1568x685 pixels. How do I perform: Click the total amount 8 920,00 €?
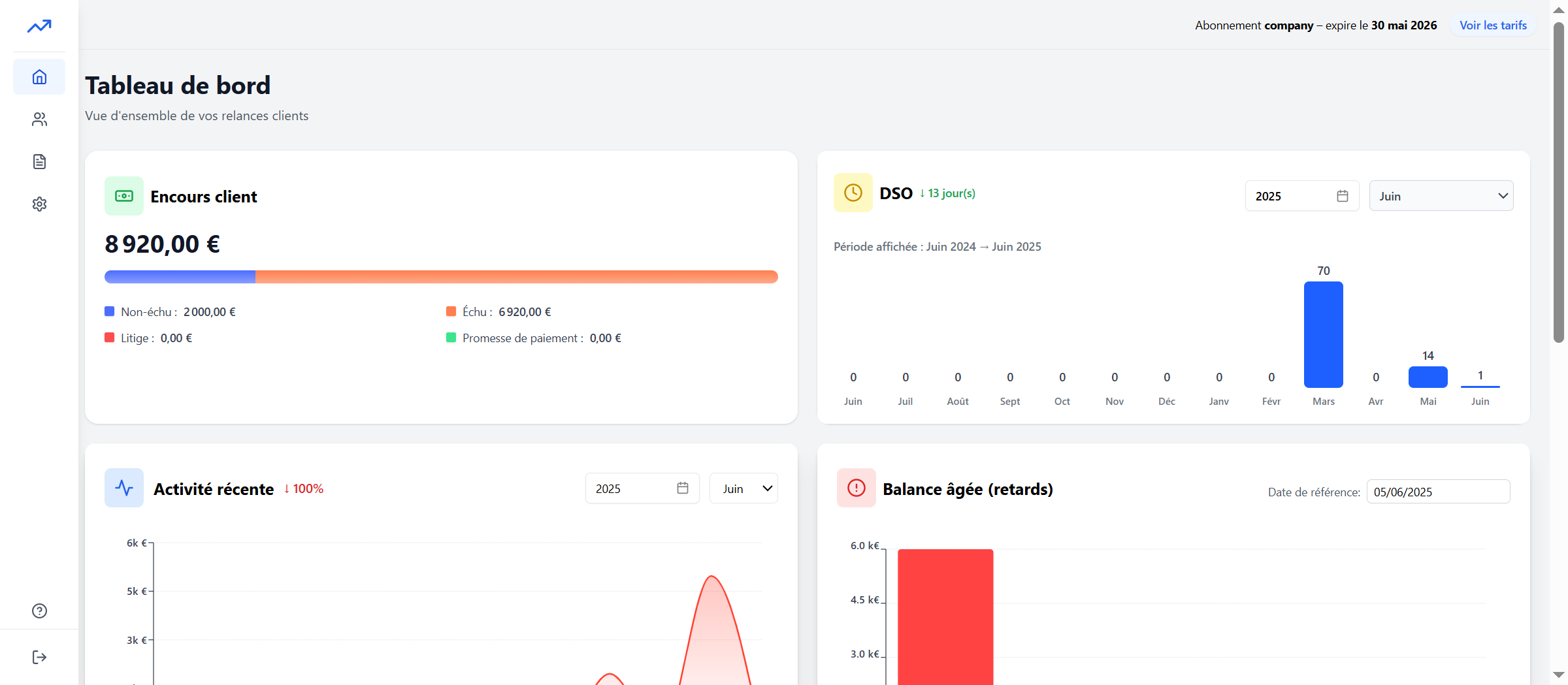point(162,244)
